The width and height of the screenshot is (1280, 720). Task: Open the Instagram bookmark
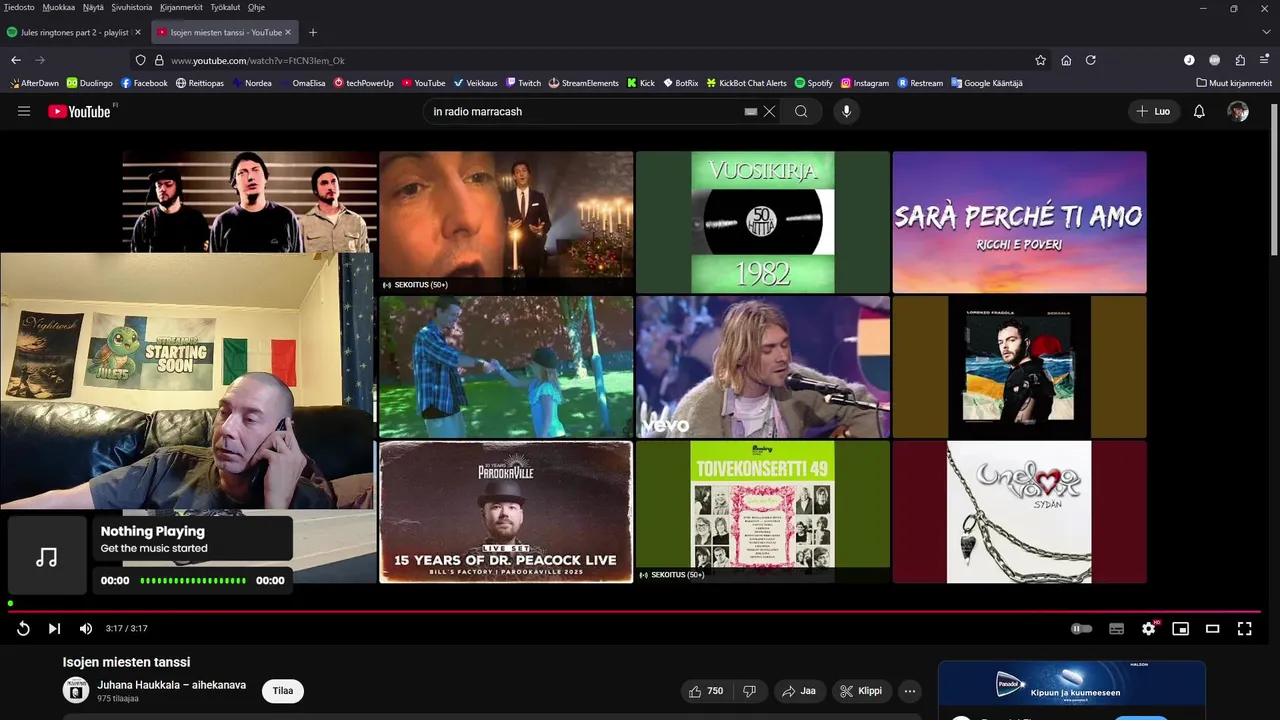click(865, 83)
